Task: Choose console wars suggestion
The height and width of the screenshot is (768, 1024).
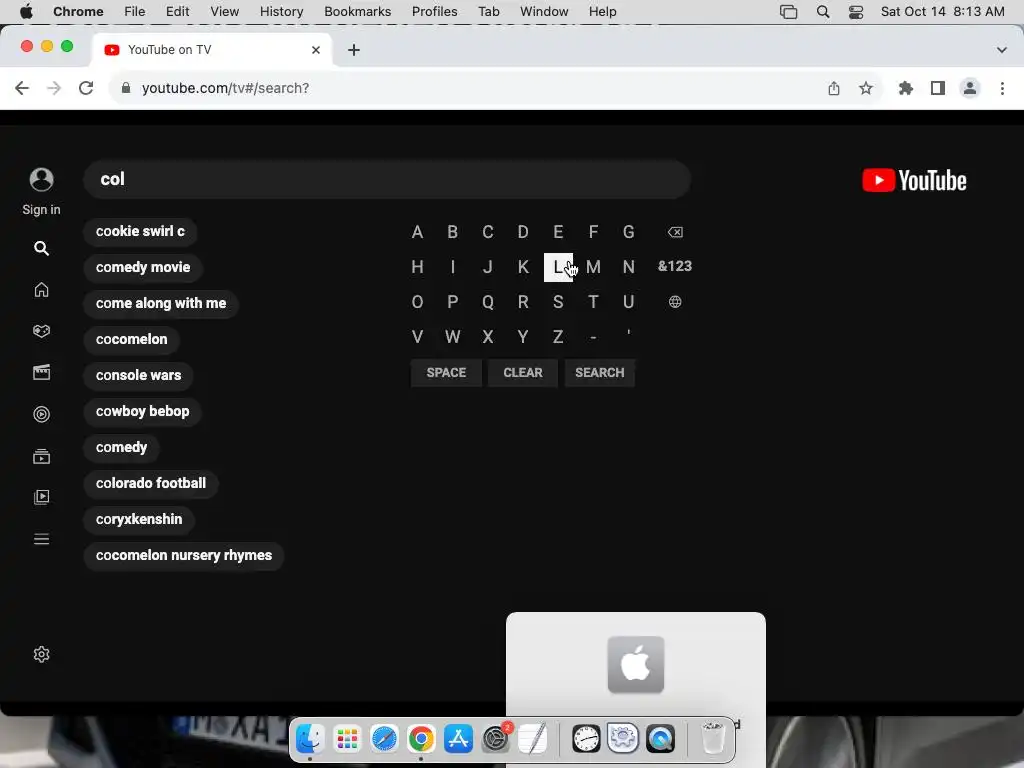Action: [x=138, y=375]
